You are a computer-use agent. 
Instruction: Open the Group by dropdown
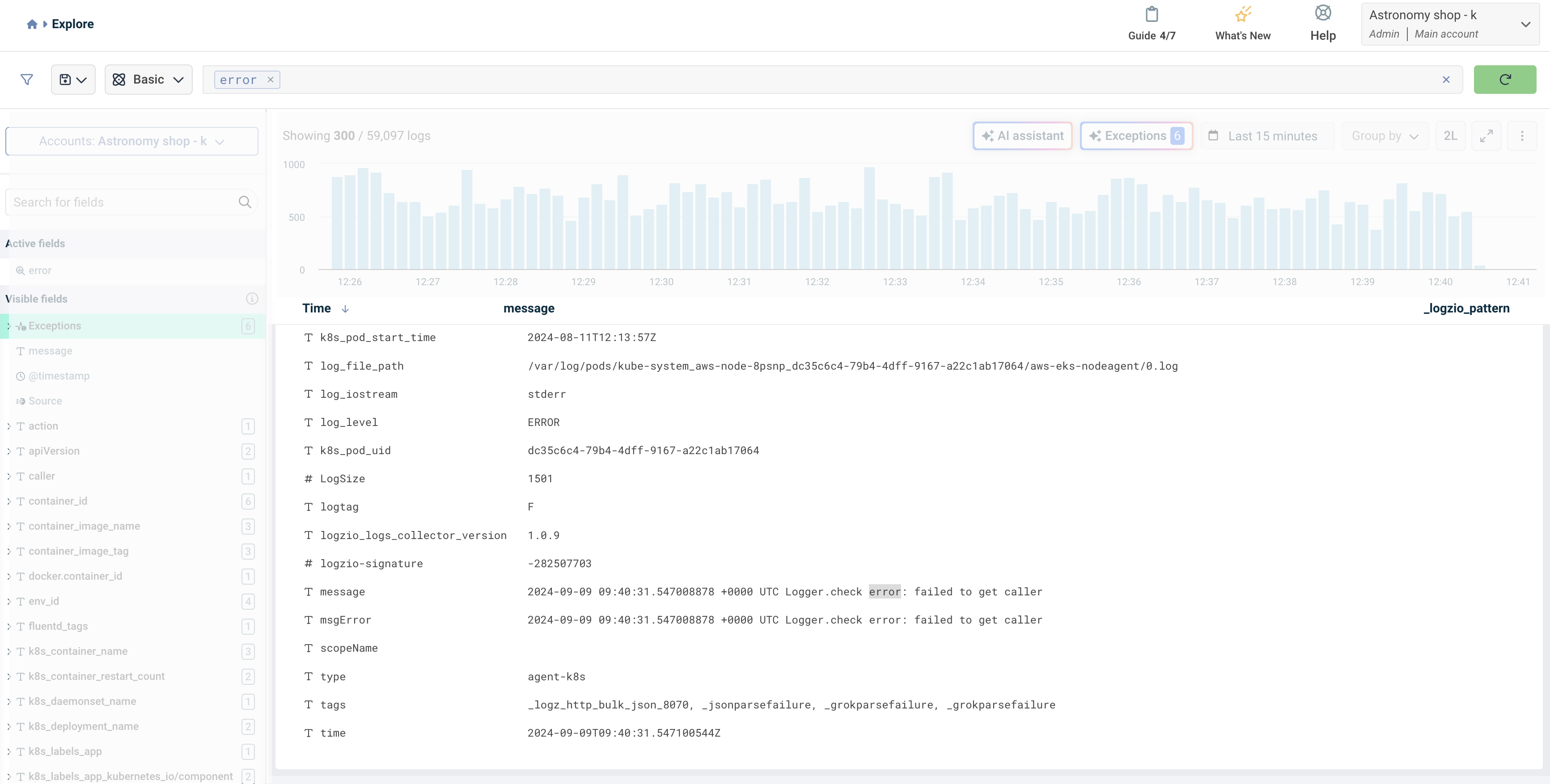pos(1385,136)
